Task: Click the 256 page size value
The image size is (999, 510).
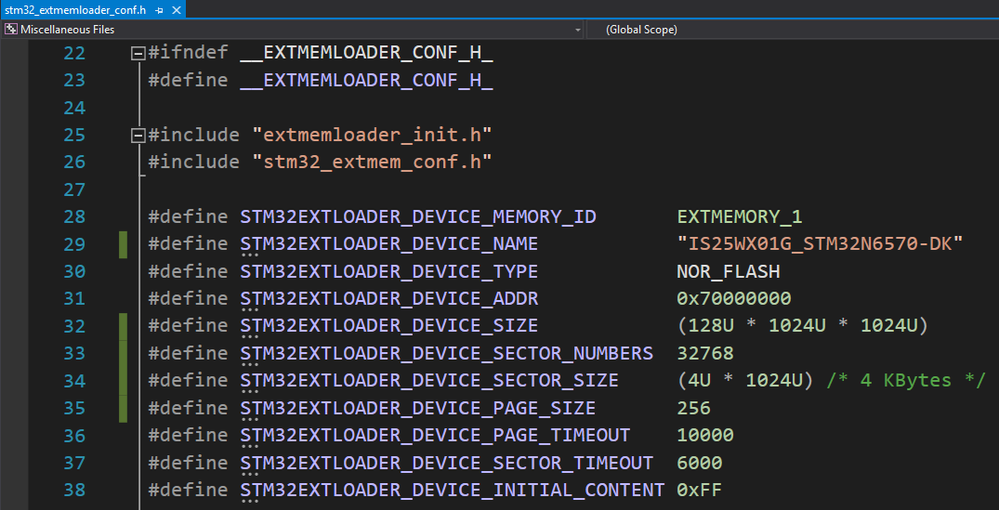Action: click(x=694, y=408)
